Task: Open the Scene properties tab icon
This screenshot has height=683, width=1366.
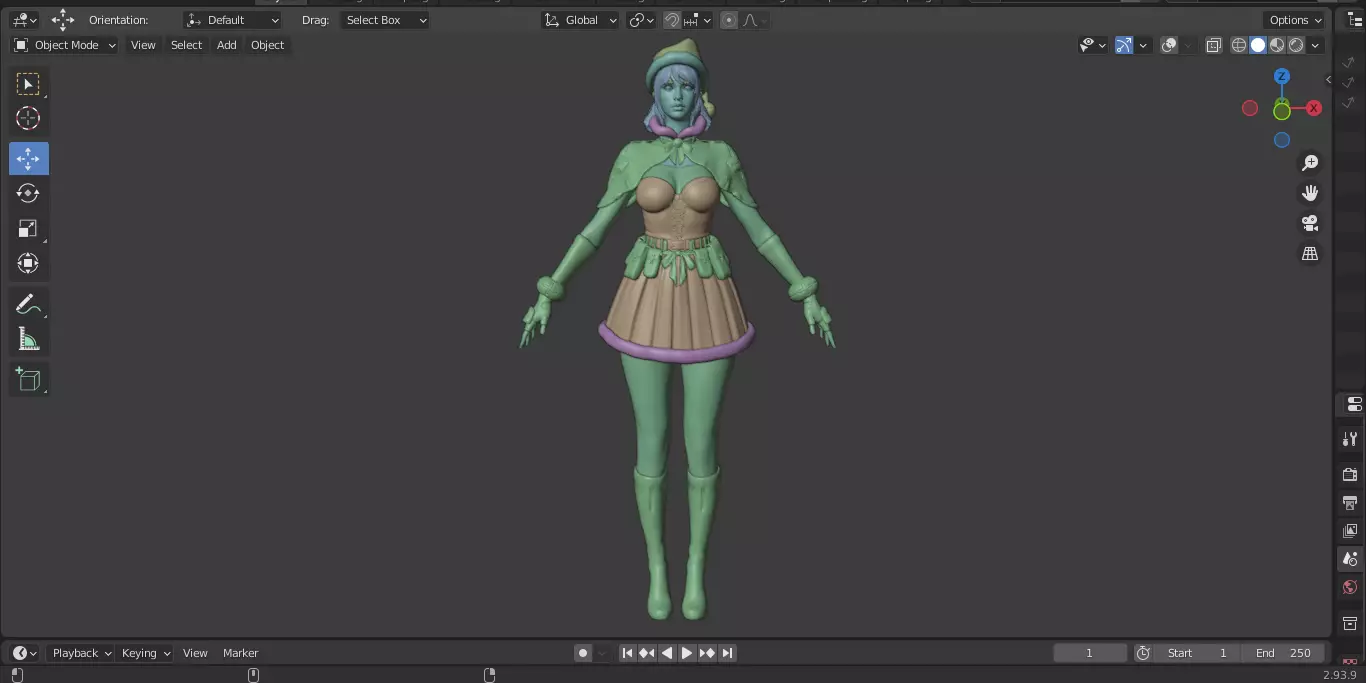Action: (1350, 559)
